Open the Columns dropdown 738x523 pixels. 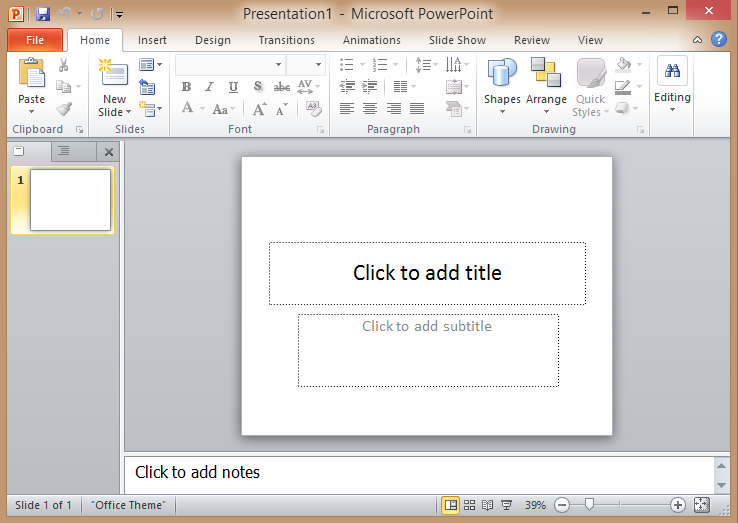pos(405,87)
